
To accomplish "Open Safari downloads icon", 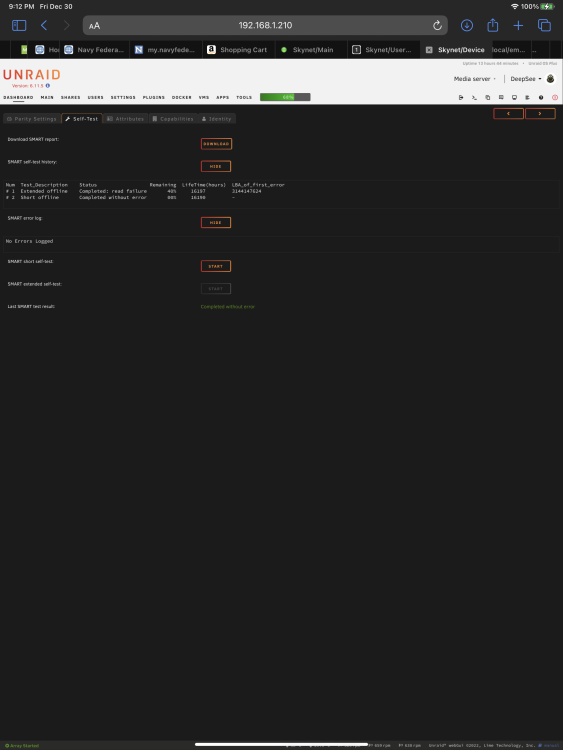I will tap(467, 25).
